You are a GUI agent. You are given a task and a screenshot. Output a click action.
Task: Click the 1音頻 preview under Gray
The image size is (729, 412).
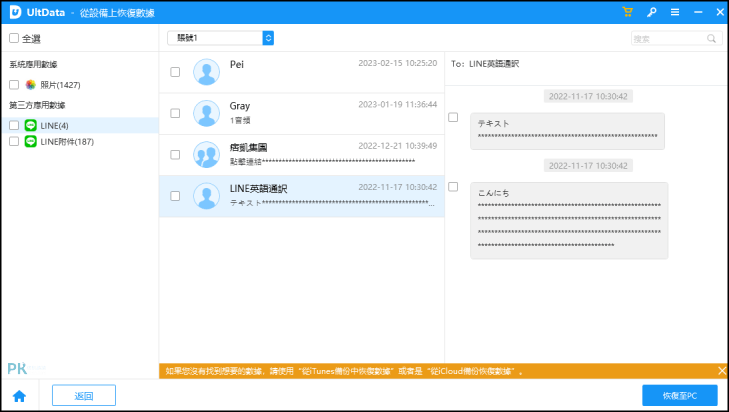click(240, 120)
